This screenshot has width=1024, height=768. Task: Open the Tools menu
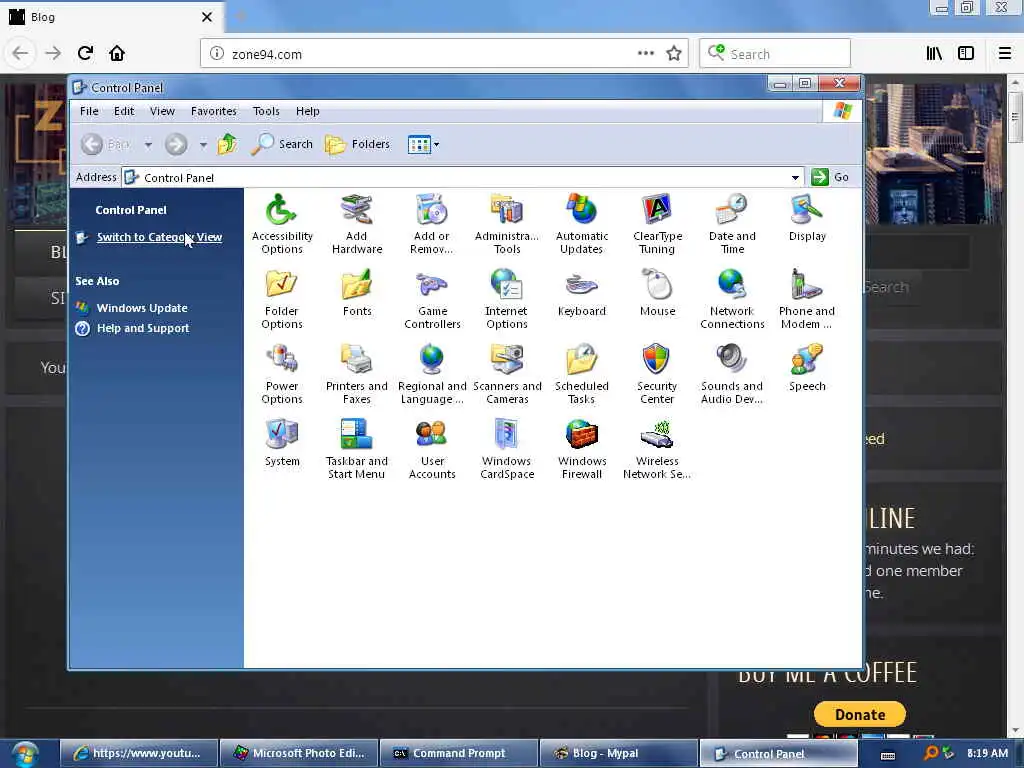pyautogui.click(x=266, y=111)
